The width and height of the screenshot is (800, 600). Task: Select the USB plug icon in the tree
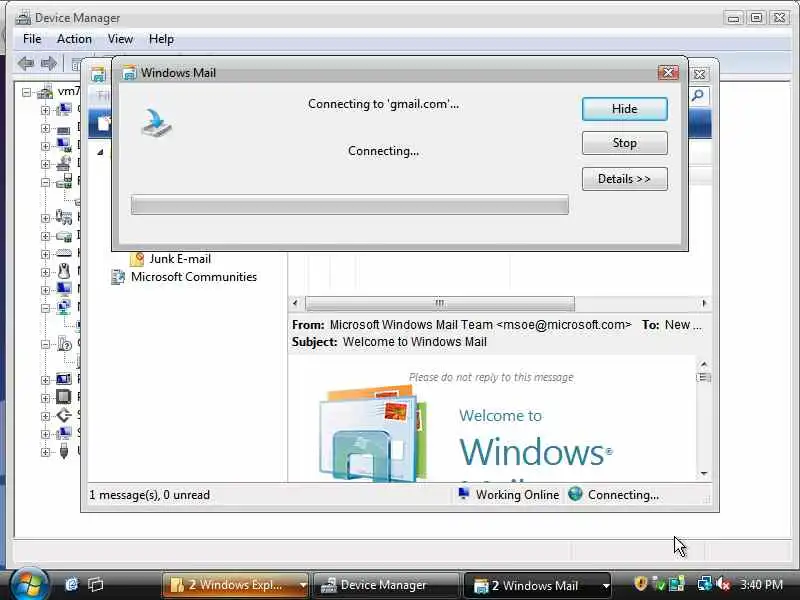click(64, 451)
